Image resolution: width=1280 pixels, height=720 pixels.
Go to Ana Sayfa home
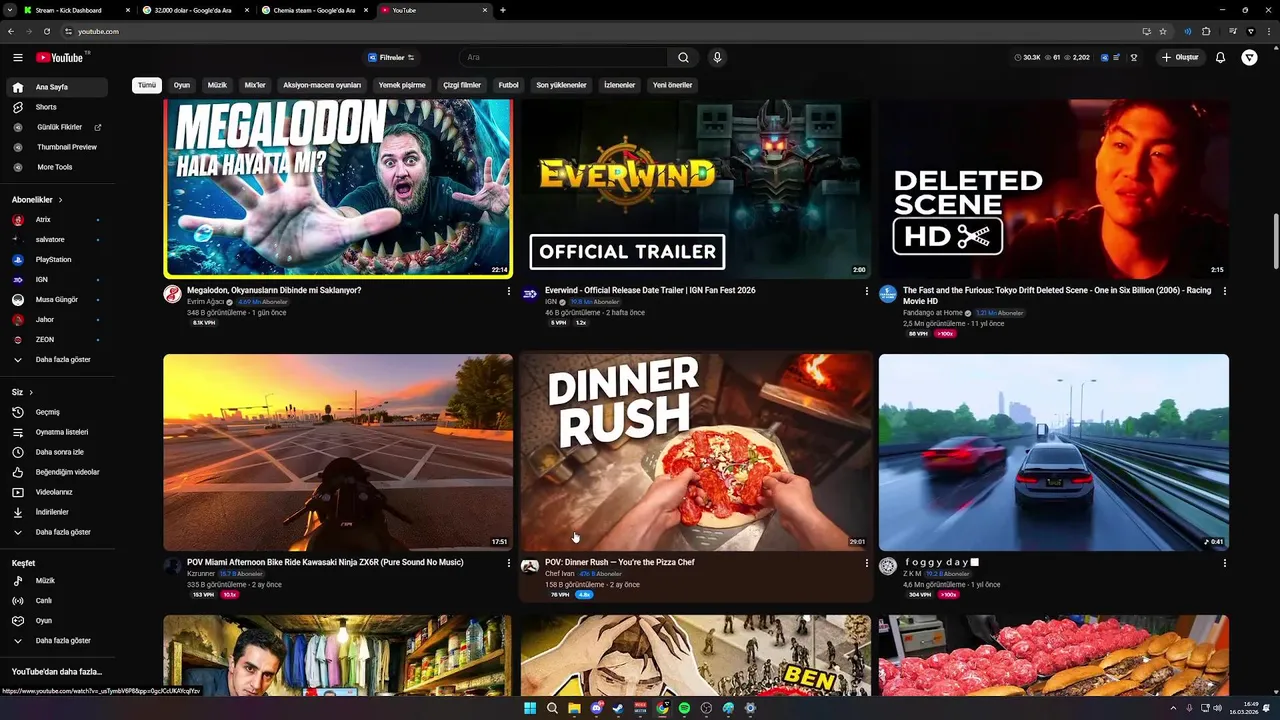[x=55, y=87]
